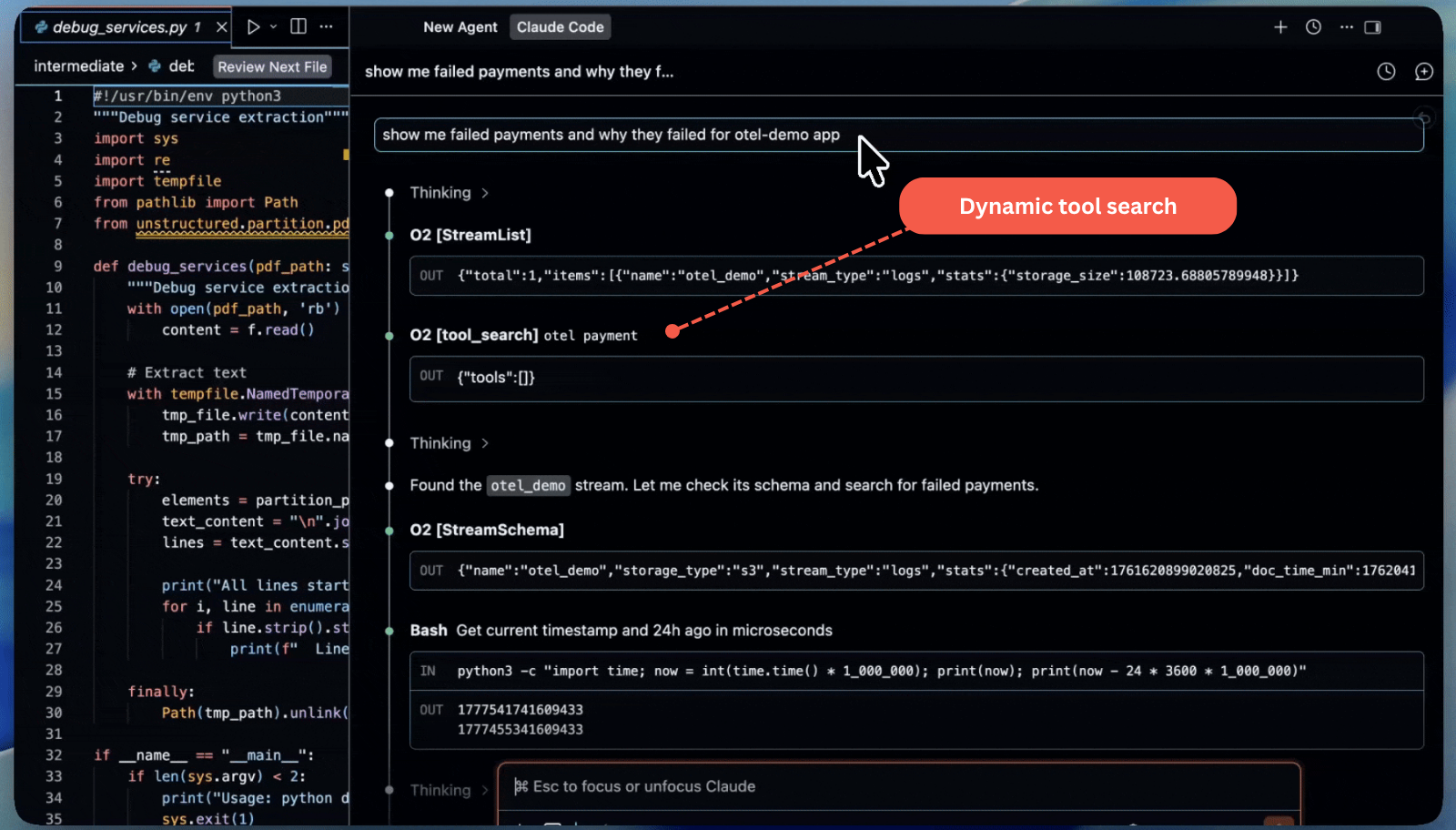The width and height of the screenshot is (1456, 830).
Task: Expand the second Thinking chevron
Action: (x=485, y=443)
